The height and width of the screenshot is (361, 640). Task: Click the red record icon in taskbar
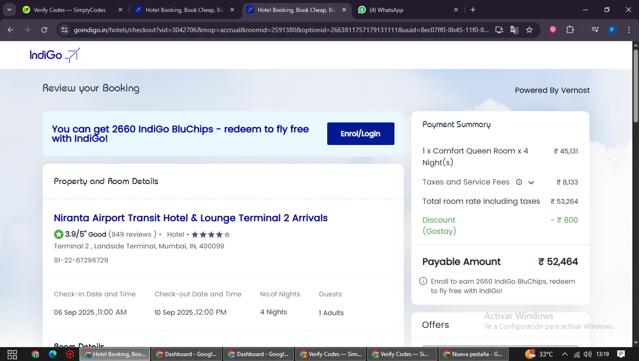[x=70, y=354]
